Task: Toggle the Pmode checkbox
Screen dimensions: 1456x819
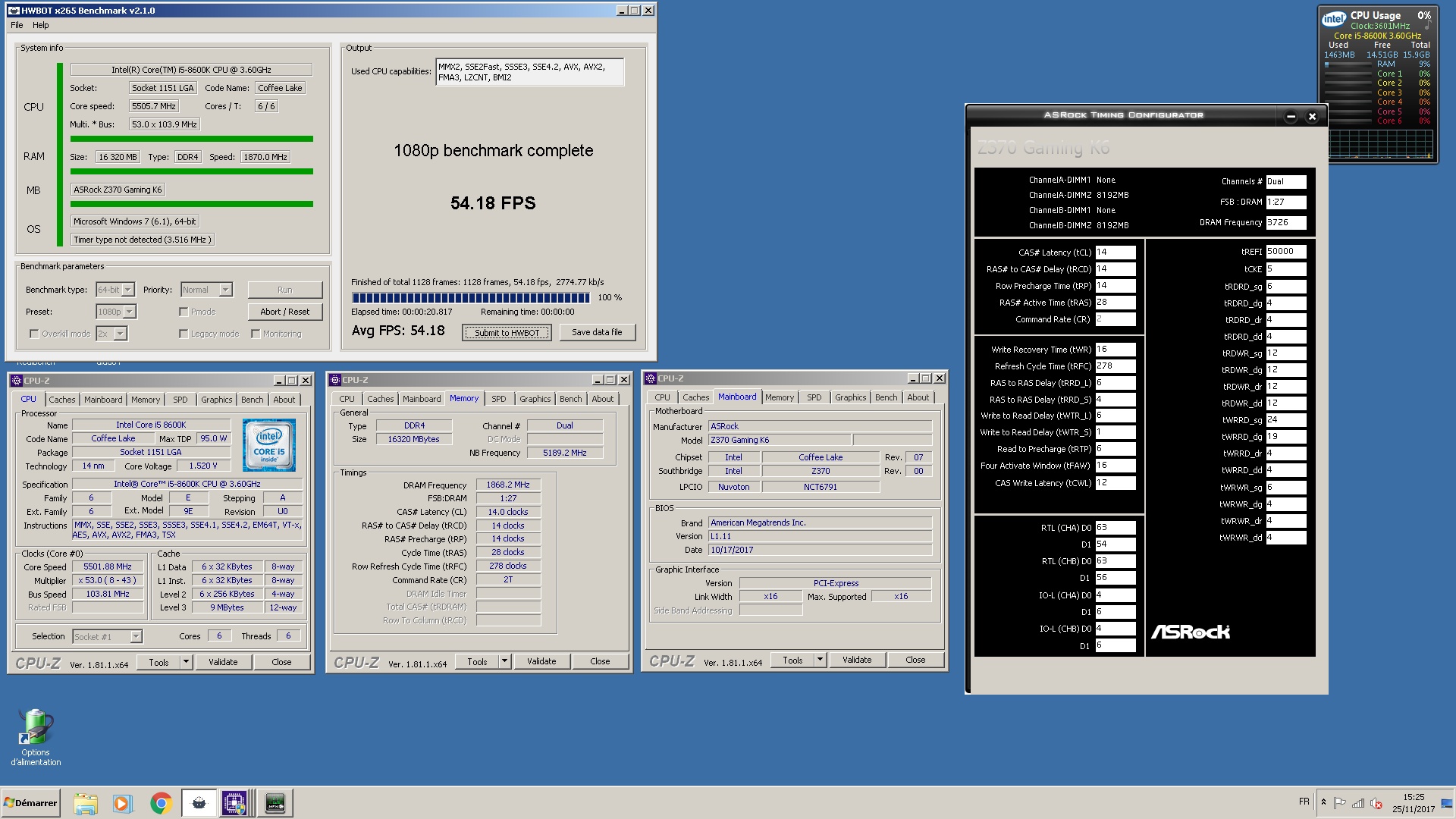Action: pos(184,312)
